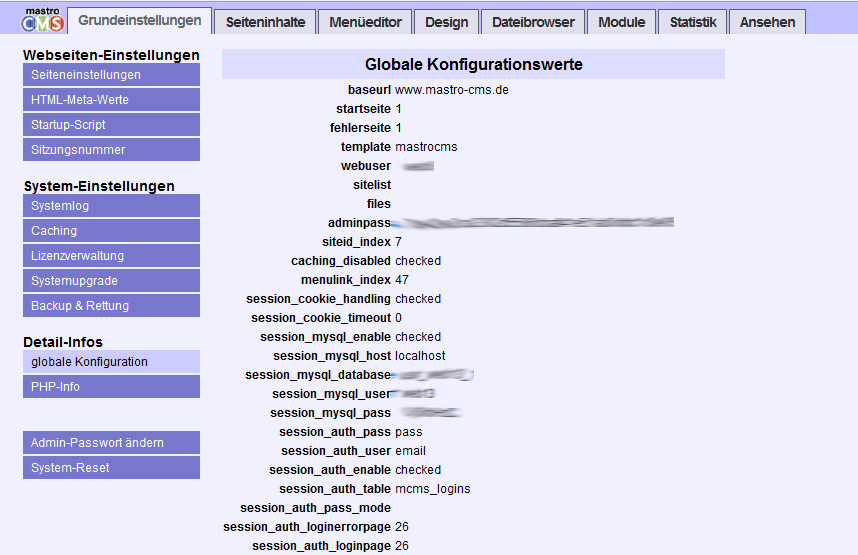Open the Systemlog entry
Viewport: 858px width, 555px height.
coord(111,206)
